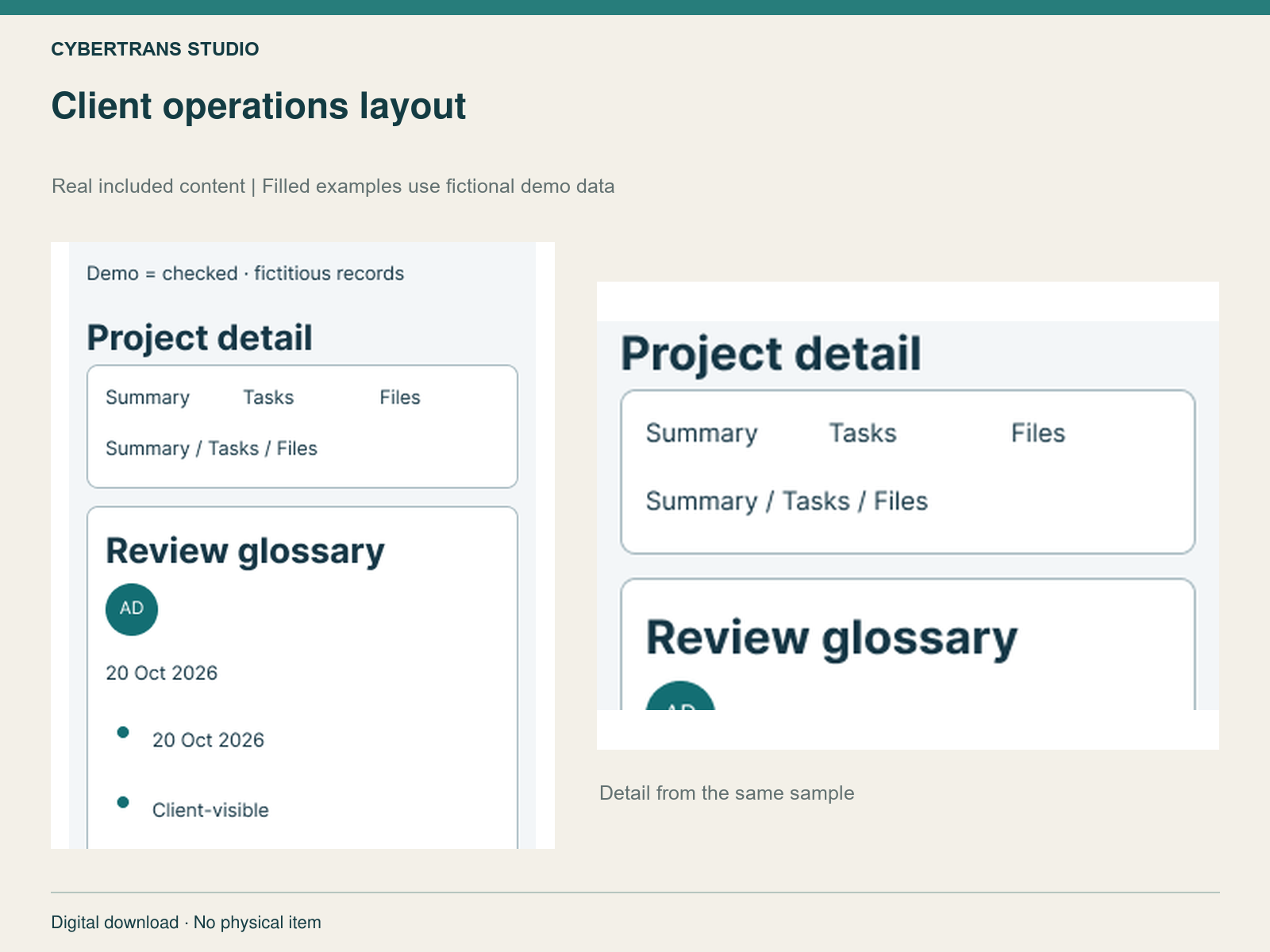The image size is (1270, 952).
Task: Open the Files tab in enlarged detail image
Action: (x=1038, y=433)
